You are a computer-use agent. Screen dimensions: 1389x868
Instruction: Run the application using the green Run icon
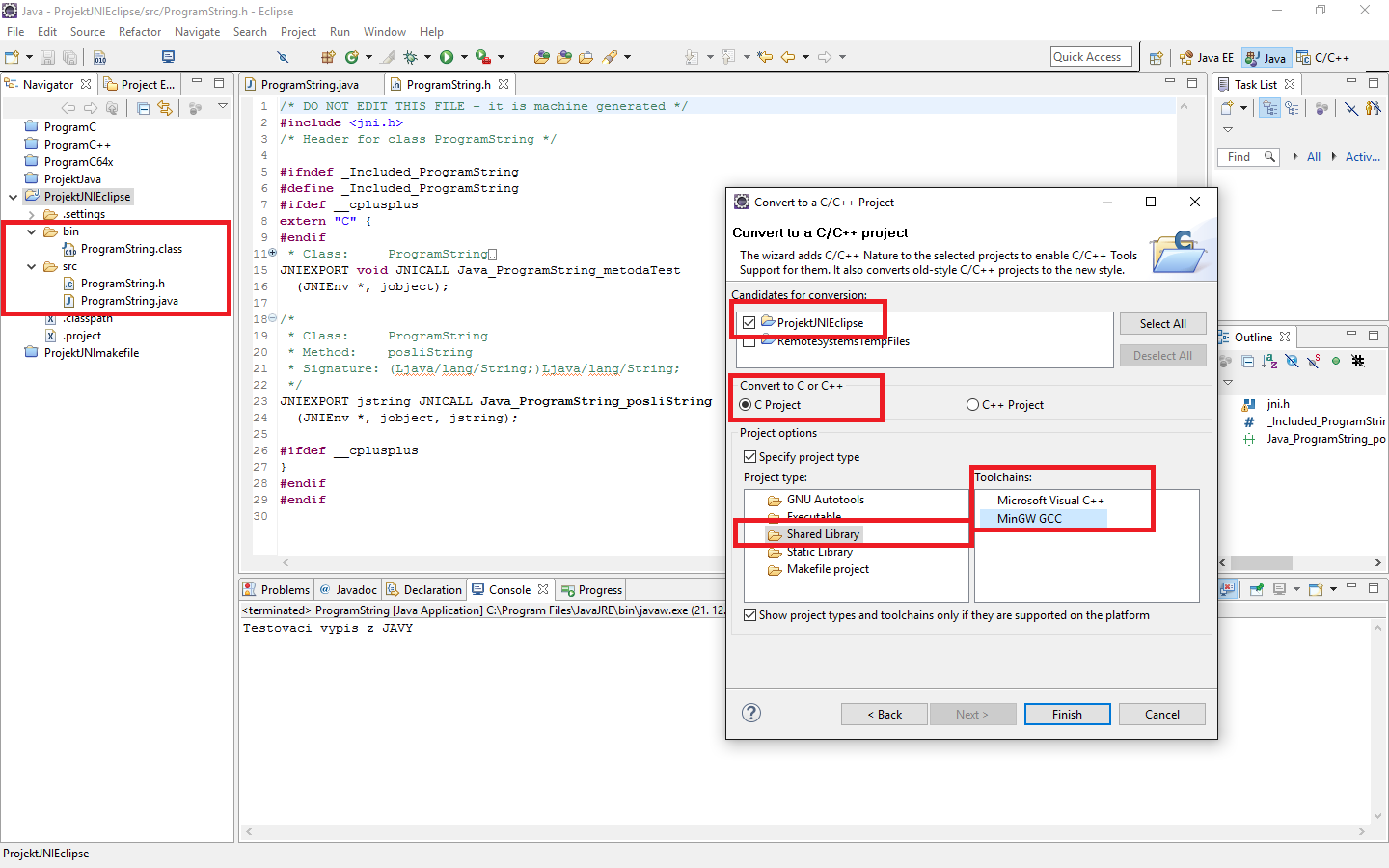tap(447, 57)
